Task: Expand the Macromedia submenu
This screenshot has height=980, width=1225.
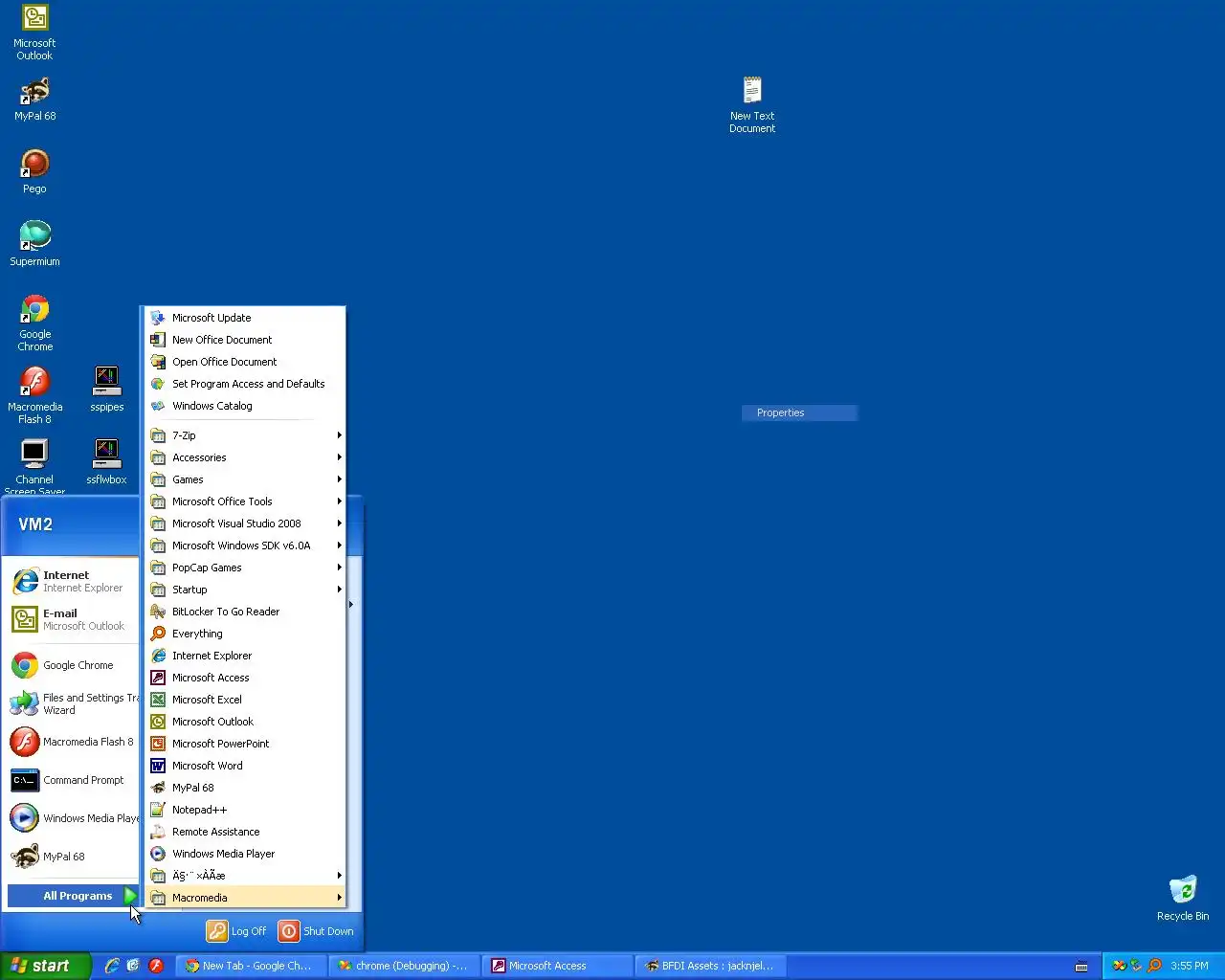Action: pyautogui.click(x=244, y=898)
